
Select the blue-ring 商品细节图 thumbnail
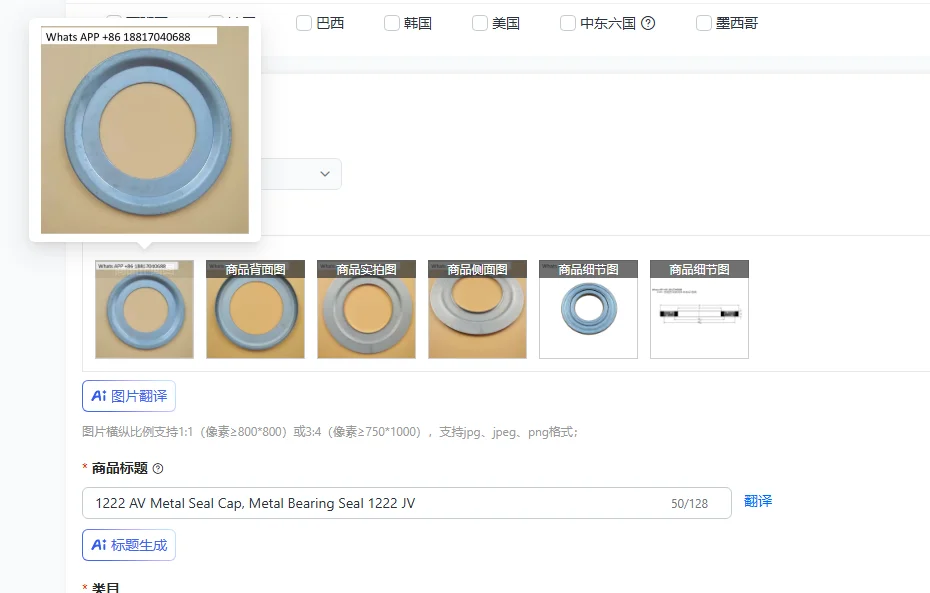coord(588,309)
